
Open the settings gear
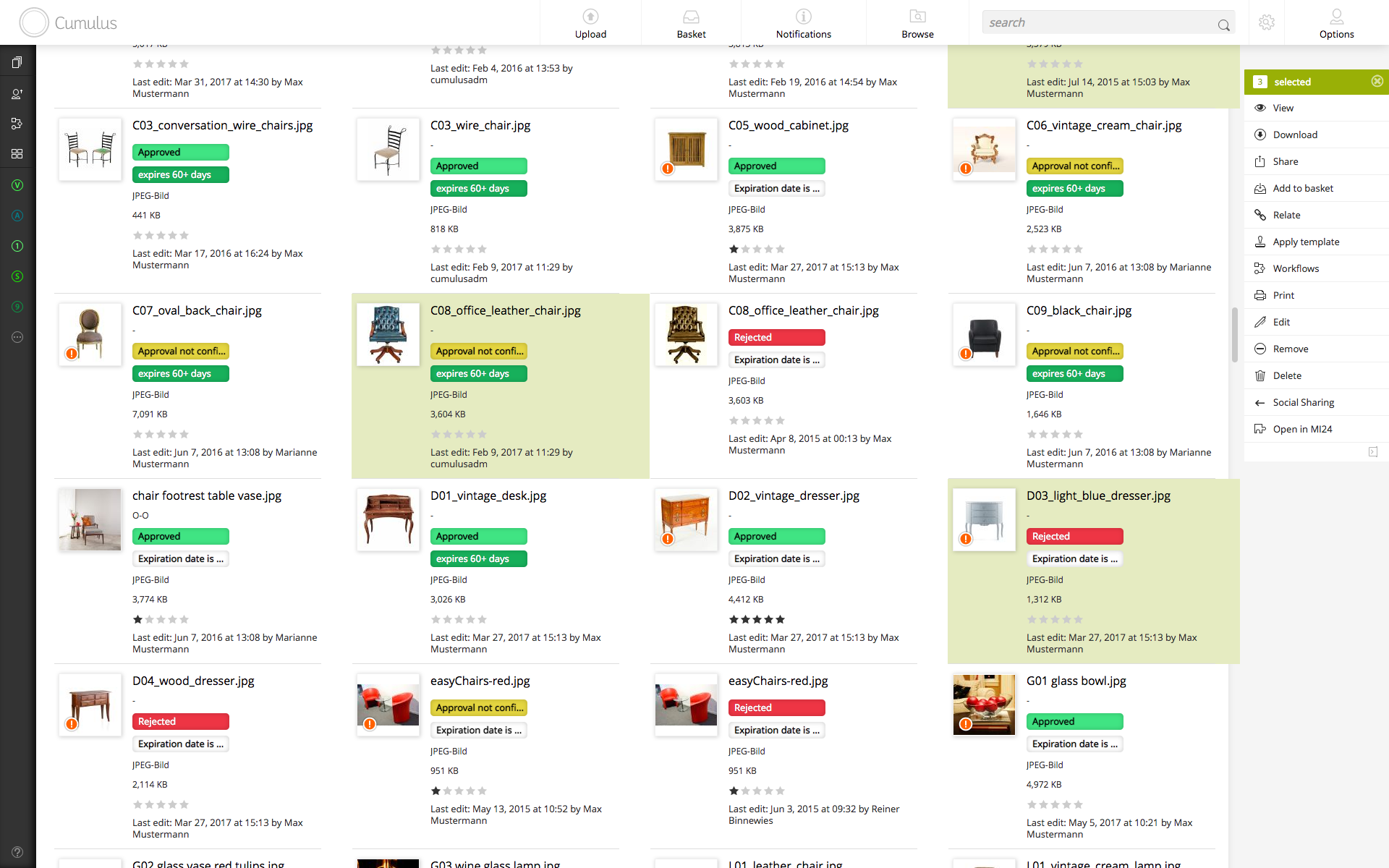click(x=1266, y=22)
